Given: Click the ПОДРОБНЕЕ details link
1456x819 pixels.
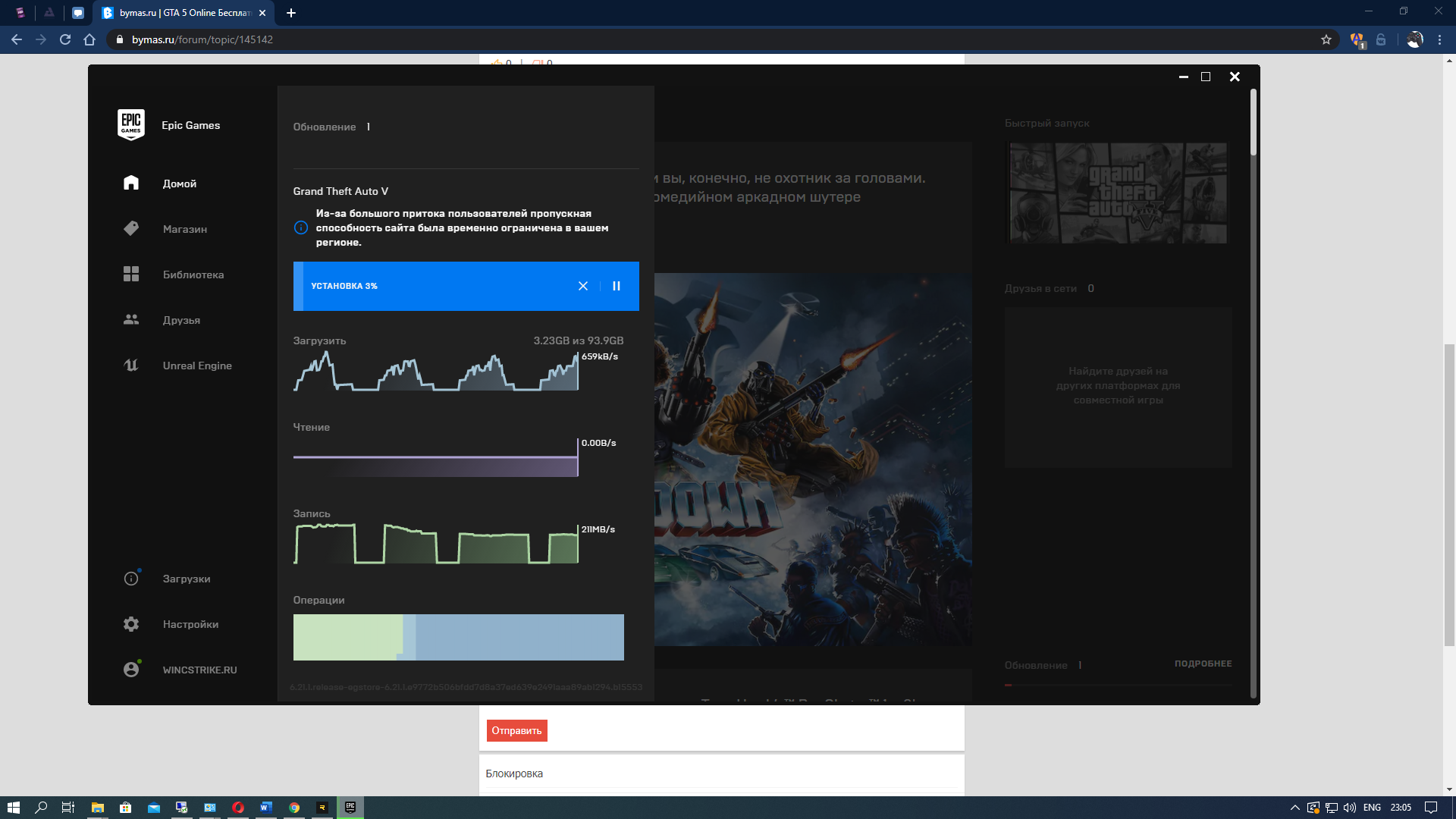Looking at the screenshot, I should 1203,664.
